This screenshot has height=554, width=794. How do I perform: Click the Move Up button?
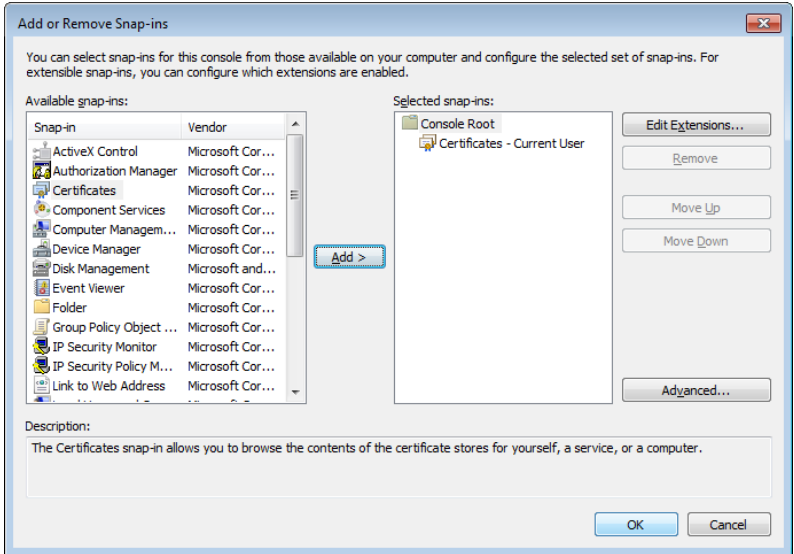tap(696, 208)
